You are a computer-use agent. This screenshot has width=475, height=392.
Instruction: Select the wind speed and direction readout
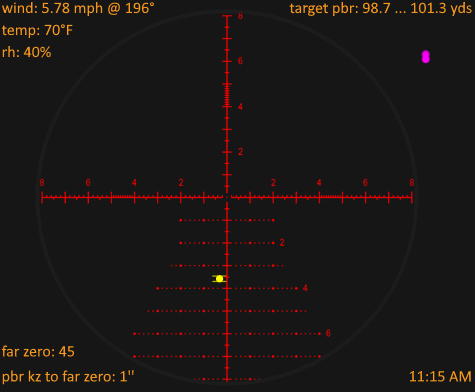pos(78,8)
